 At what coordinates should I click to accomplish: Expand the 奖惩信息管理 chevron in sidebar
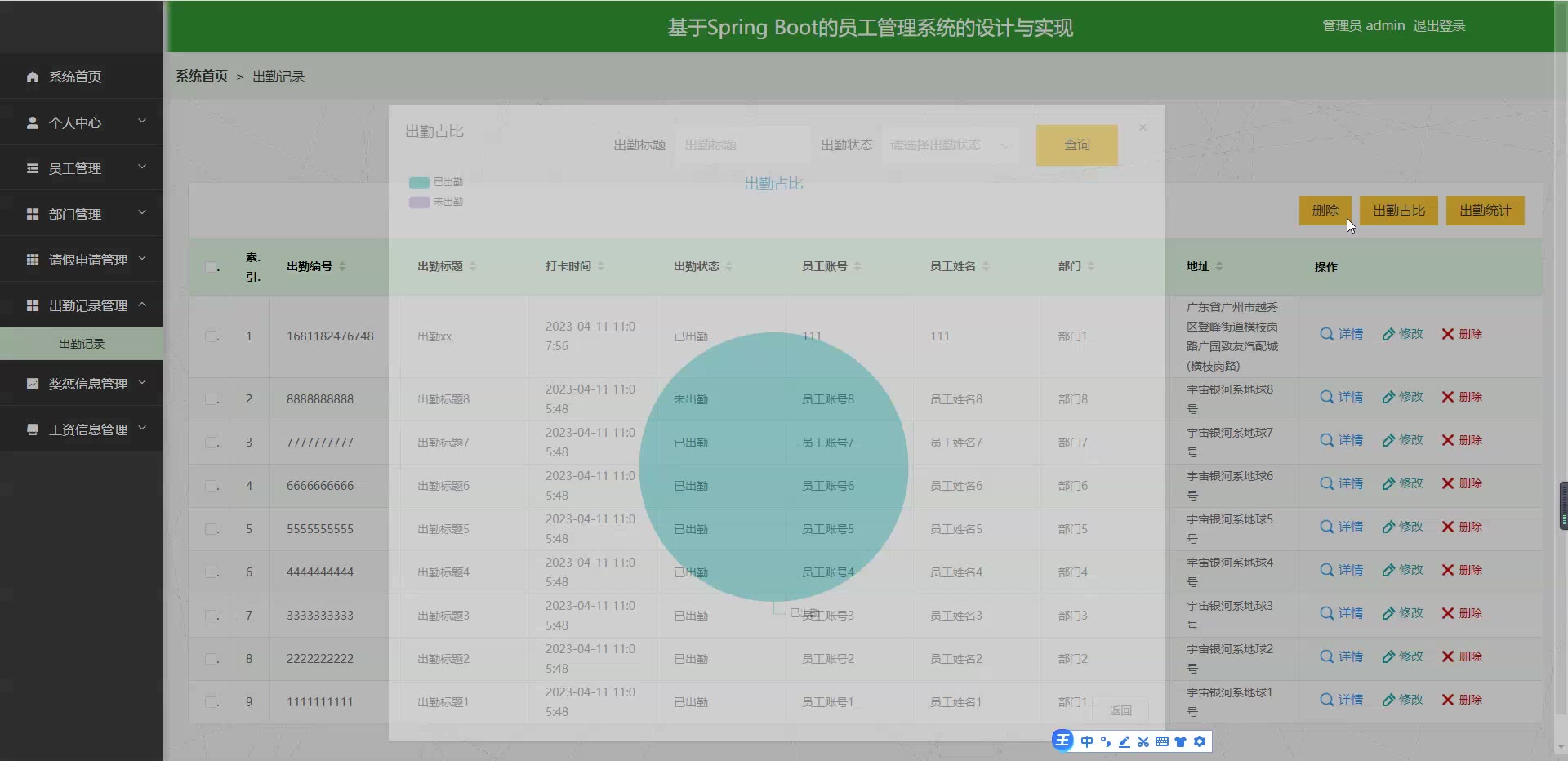point(142,382)
